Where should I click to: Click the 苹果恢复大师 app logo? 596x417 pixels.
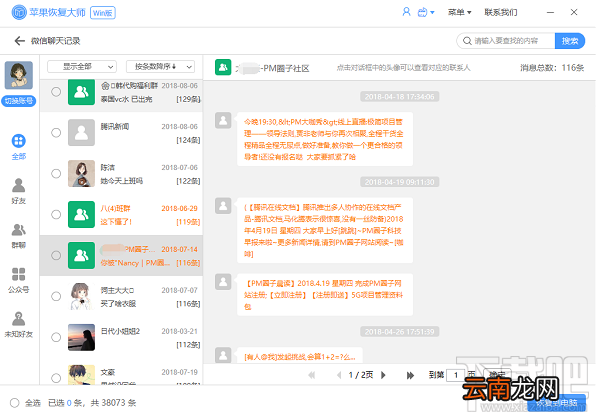[x=19, y=12]
